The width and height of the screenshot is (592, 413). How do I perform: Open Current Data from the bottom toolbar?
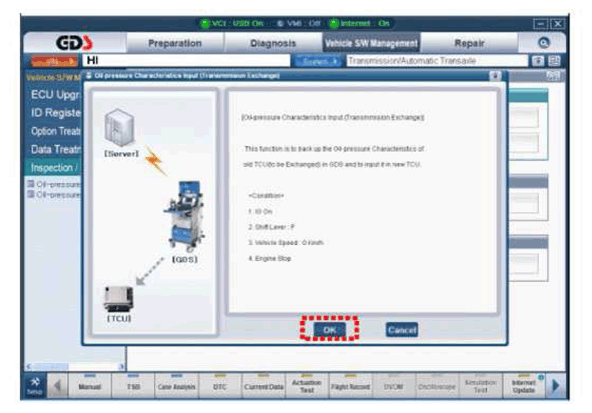264,386
